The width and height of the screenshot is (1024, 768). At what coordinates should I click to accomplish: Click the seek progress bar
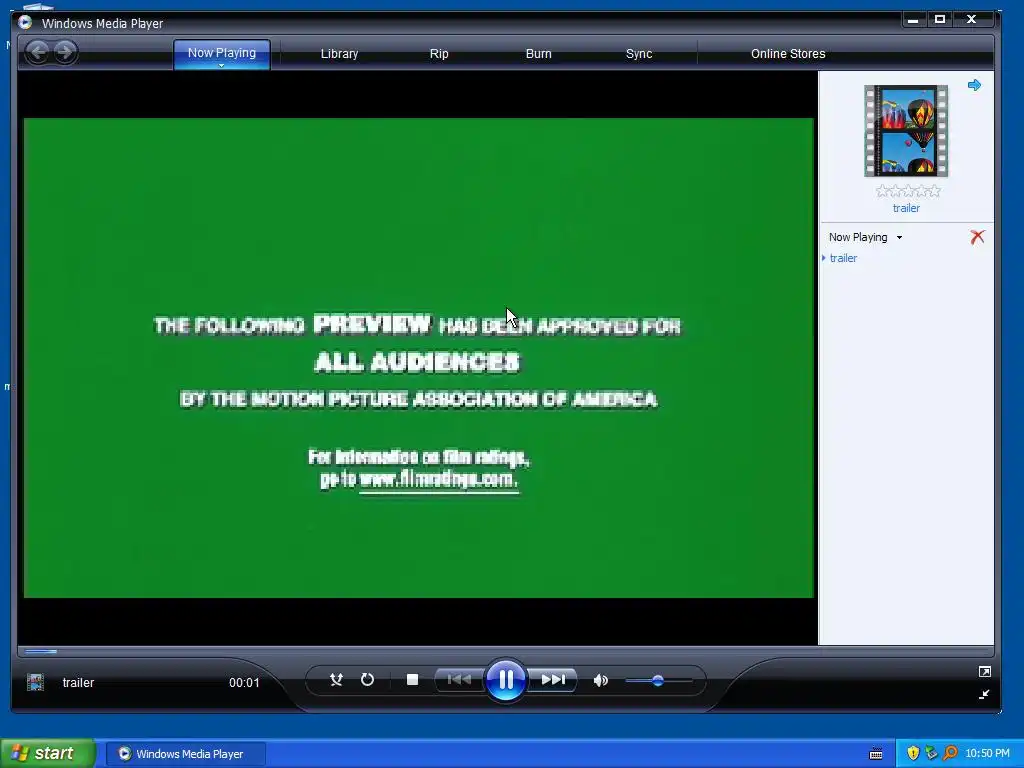coord(505,651)
